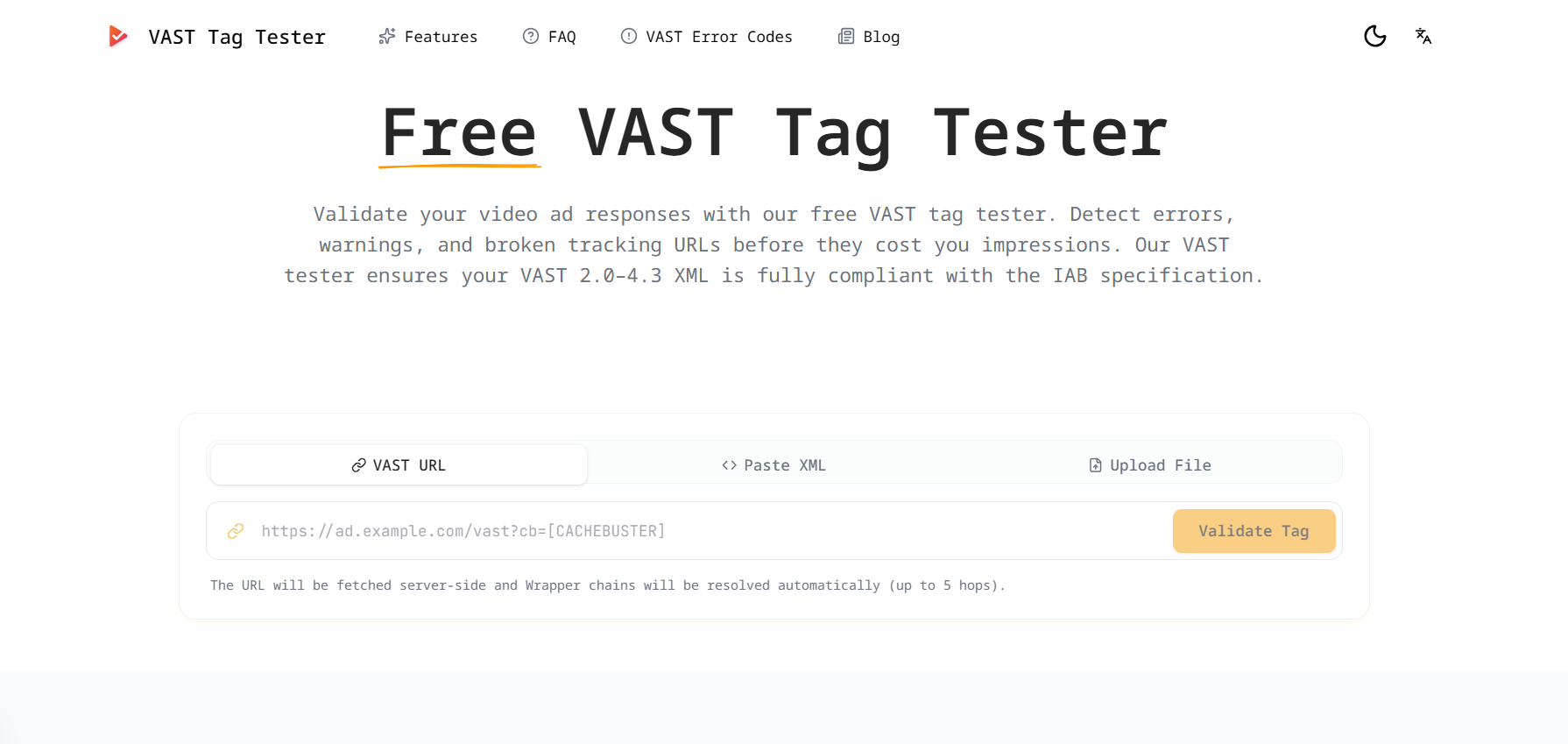Click the VAST Tag Tester site title
This screenshot has height=744, width=1568.
click(x=237, y=37)
